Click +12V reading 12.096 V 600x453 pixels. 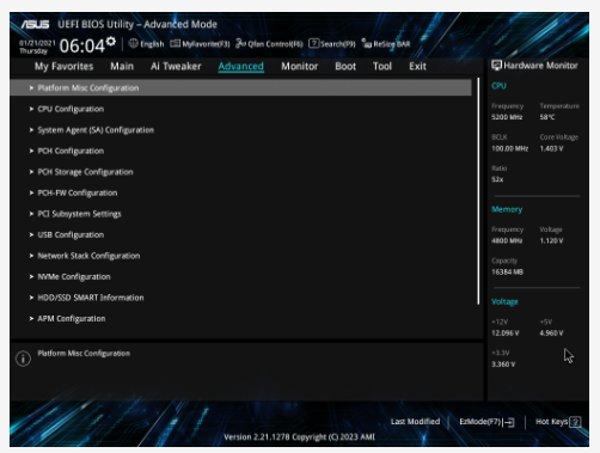pyautogui.click(x=505, y=333)
